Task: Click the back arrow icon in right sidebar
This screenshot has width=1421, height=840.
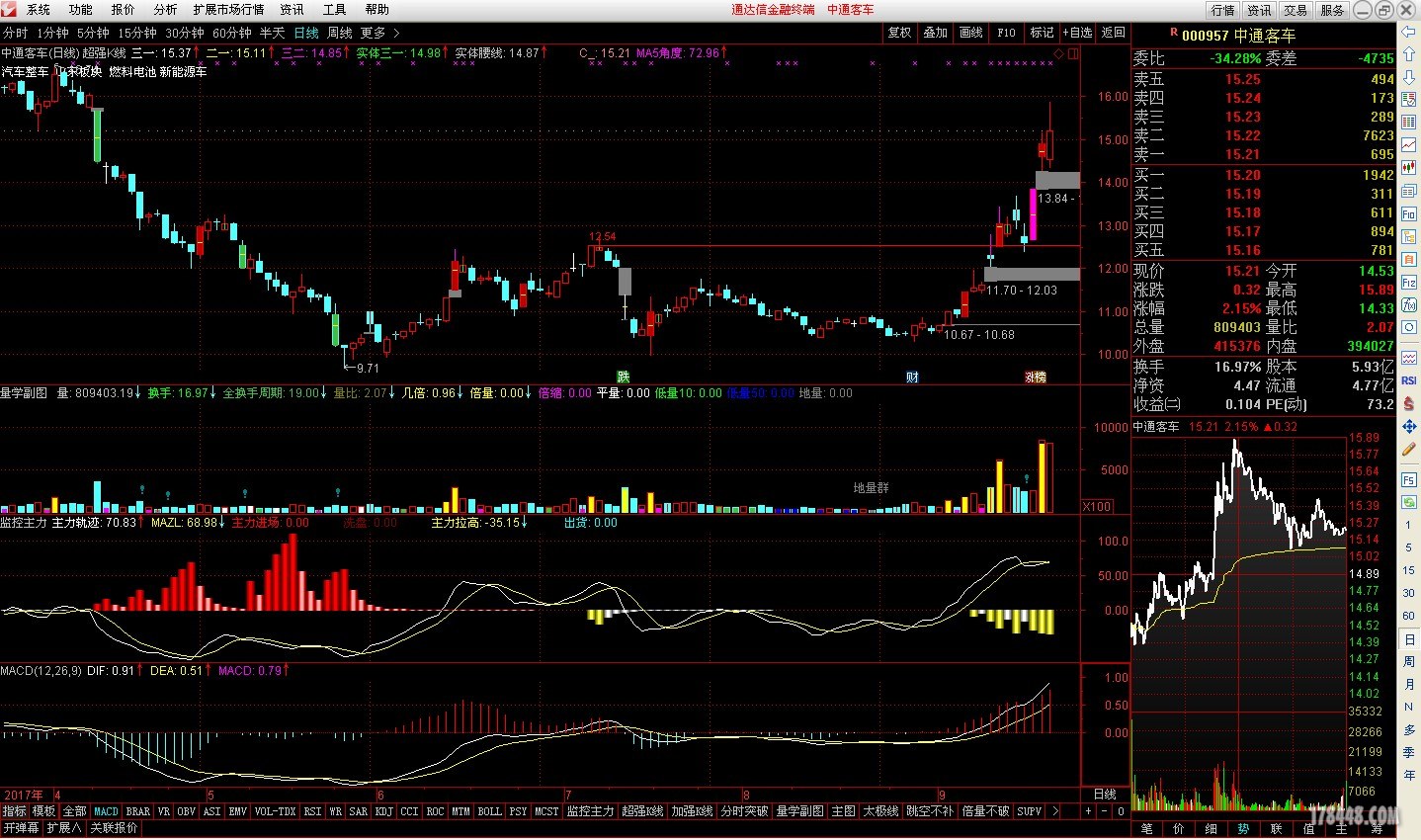Action: (x=1409, y=32)
